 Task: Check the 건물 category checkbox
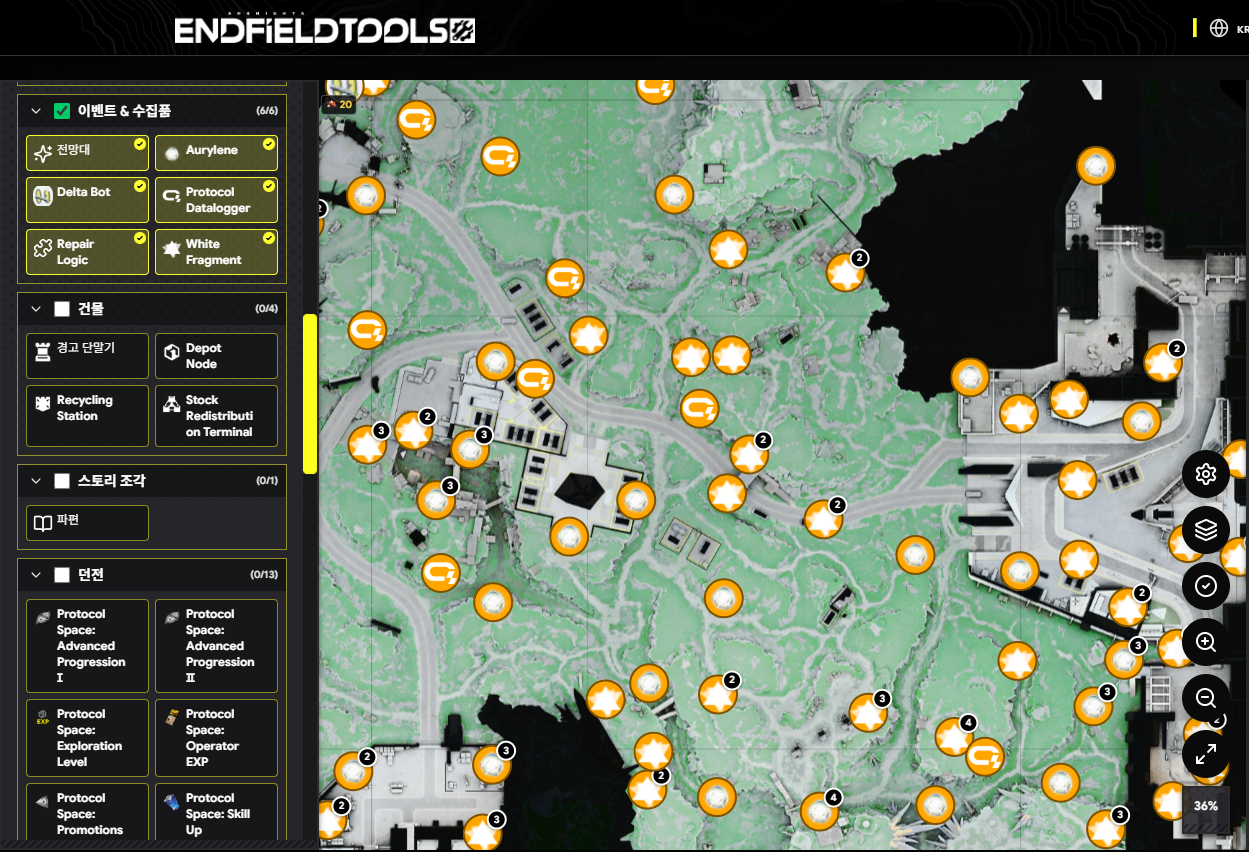[x=62, y=309]
